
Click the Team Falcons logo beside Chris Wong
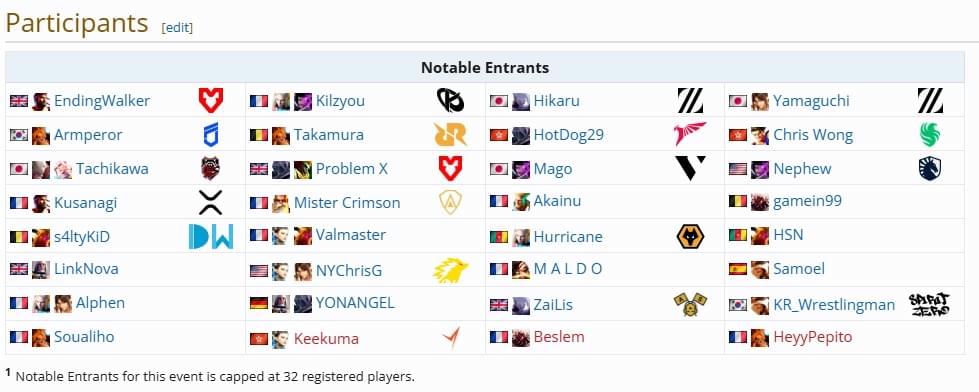tap(930, 135)
